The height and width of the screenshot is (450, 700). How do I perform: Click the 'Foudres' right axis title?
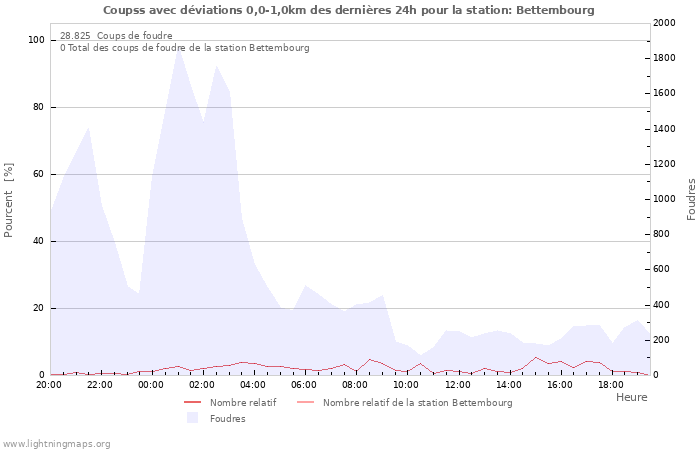[691, 200]
